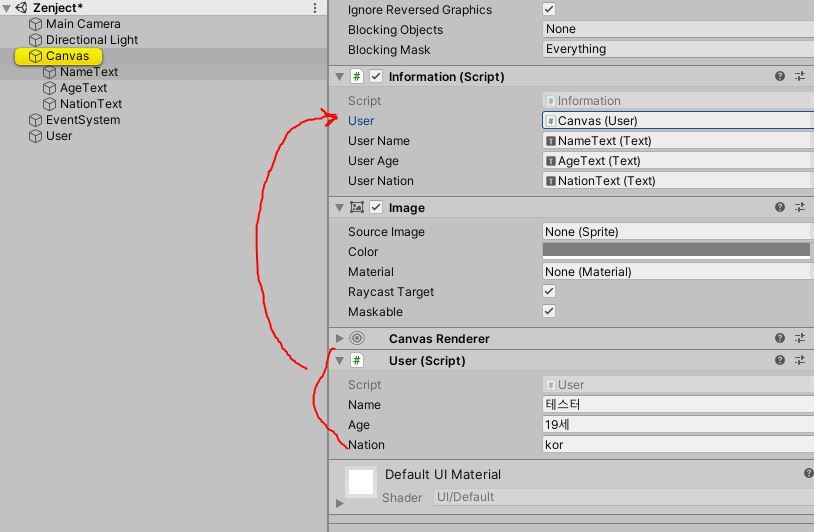Expand the Default UI Material section
The height and width of the screenshot is (532, 814).
pyautogui.click(x=340, y=503)
